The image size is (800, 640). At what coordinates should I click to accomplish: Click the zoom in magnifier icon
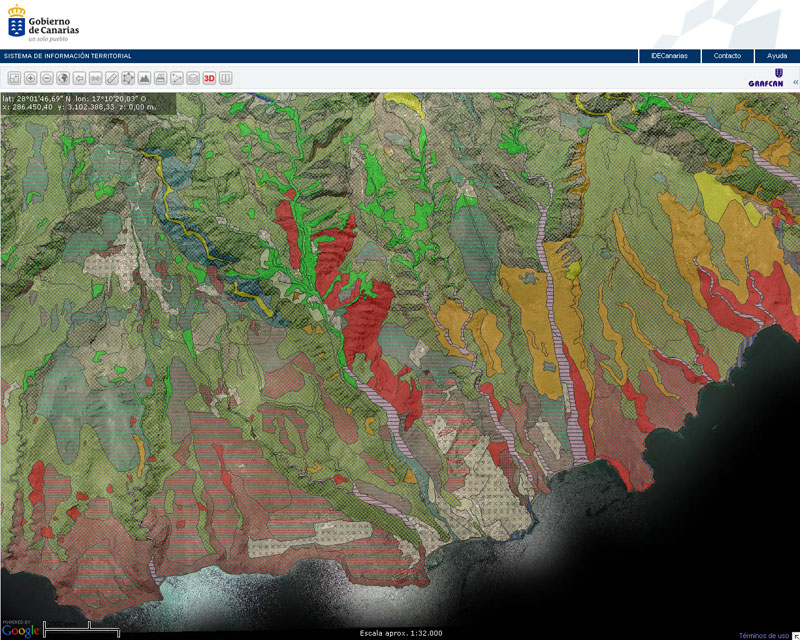click(x=30, y=78)
